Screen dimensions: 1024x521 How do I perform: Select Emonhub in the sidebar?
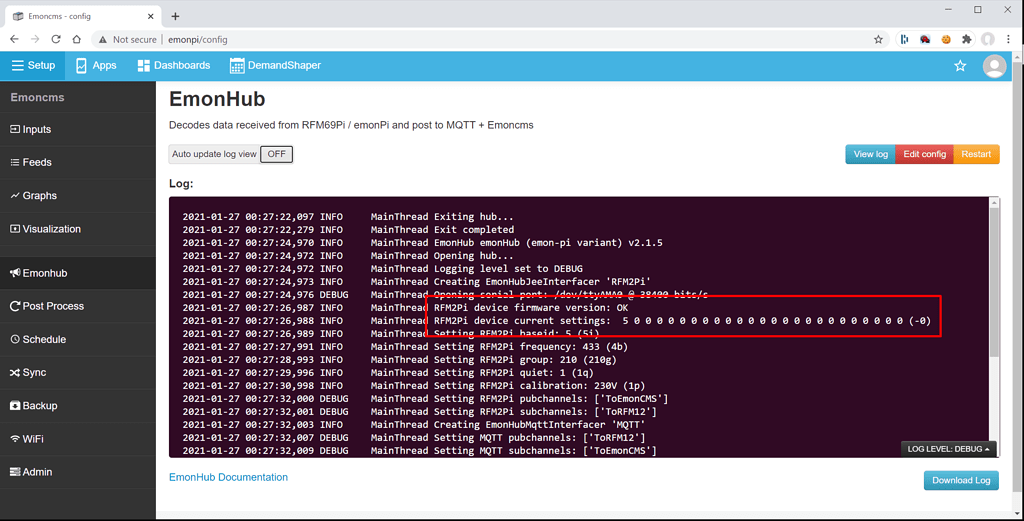coord(78,273)
